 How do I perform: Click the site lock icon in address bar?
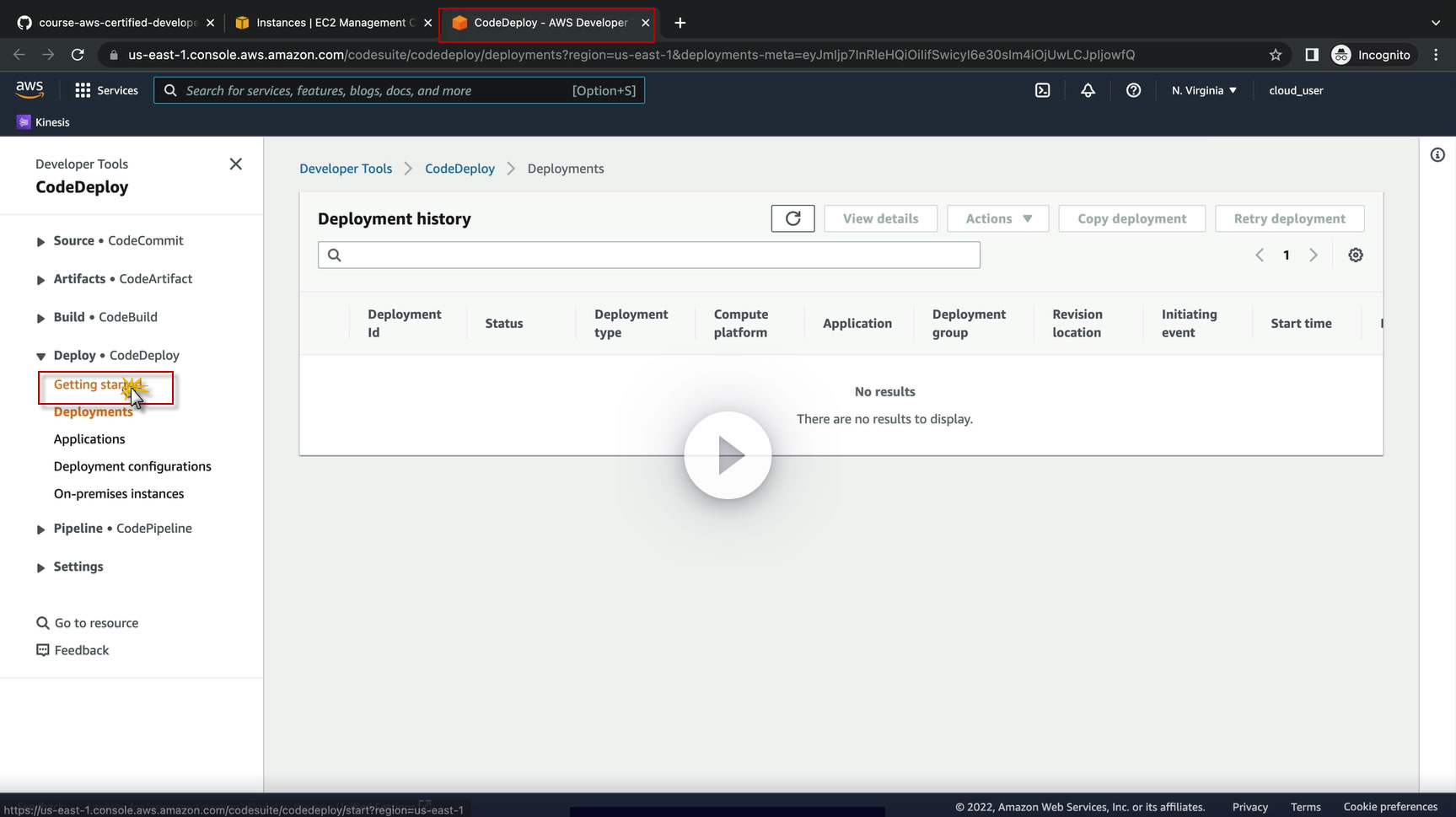pyautogui.click(x=114, y=55)
